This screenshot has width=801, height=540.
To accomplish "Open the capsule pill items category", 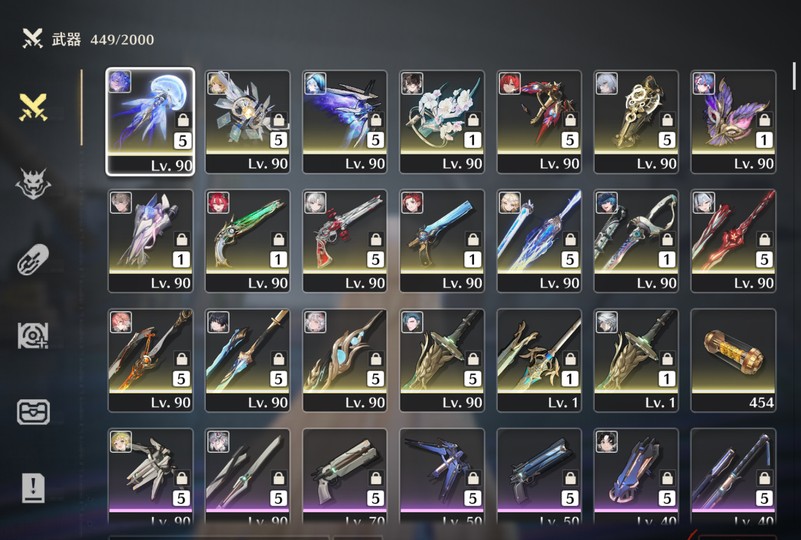I will (x=33, y=260).
